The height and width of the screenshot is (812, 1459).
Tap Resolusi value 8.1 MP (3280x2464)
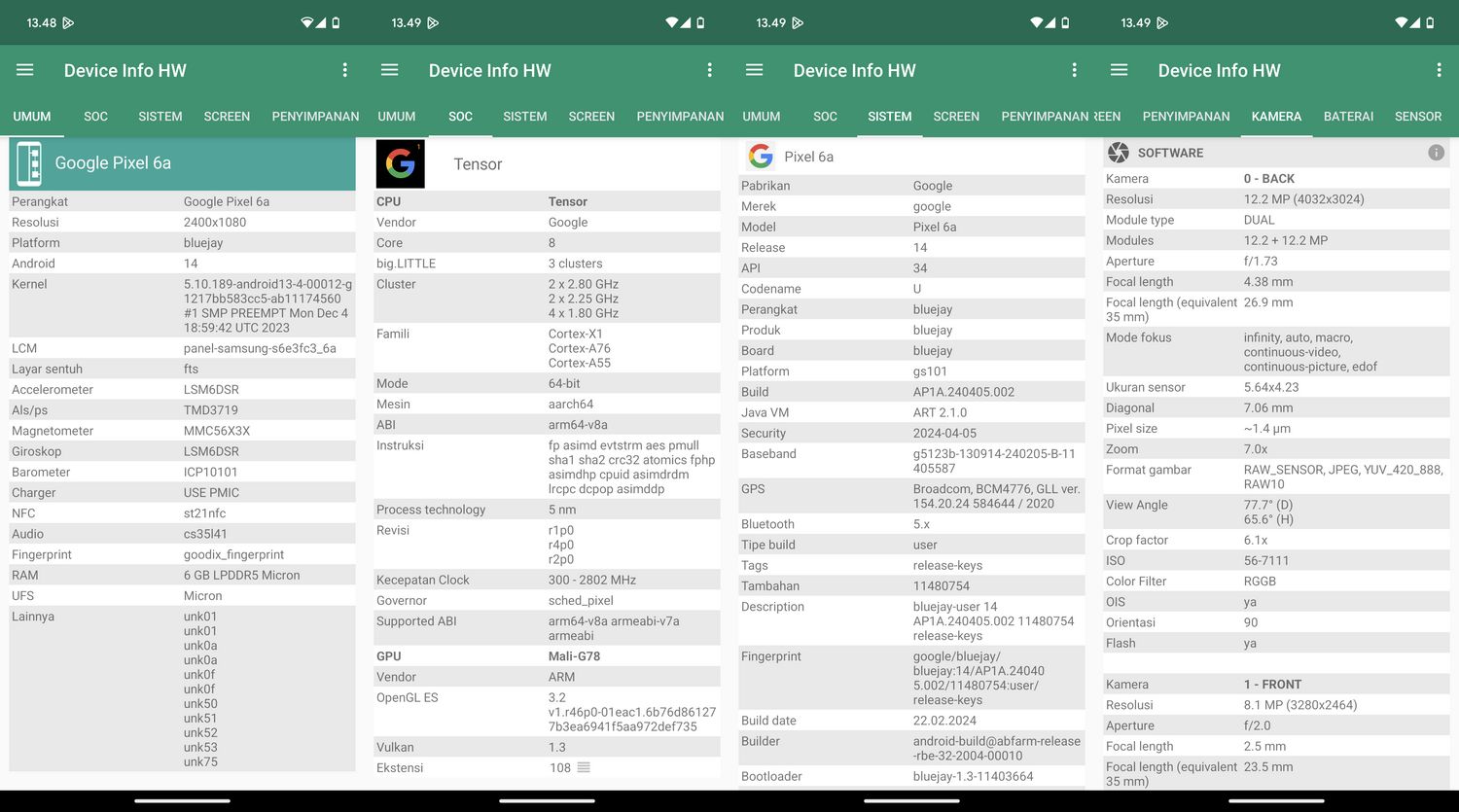pyautogui.click(x=1300, y=705)
